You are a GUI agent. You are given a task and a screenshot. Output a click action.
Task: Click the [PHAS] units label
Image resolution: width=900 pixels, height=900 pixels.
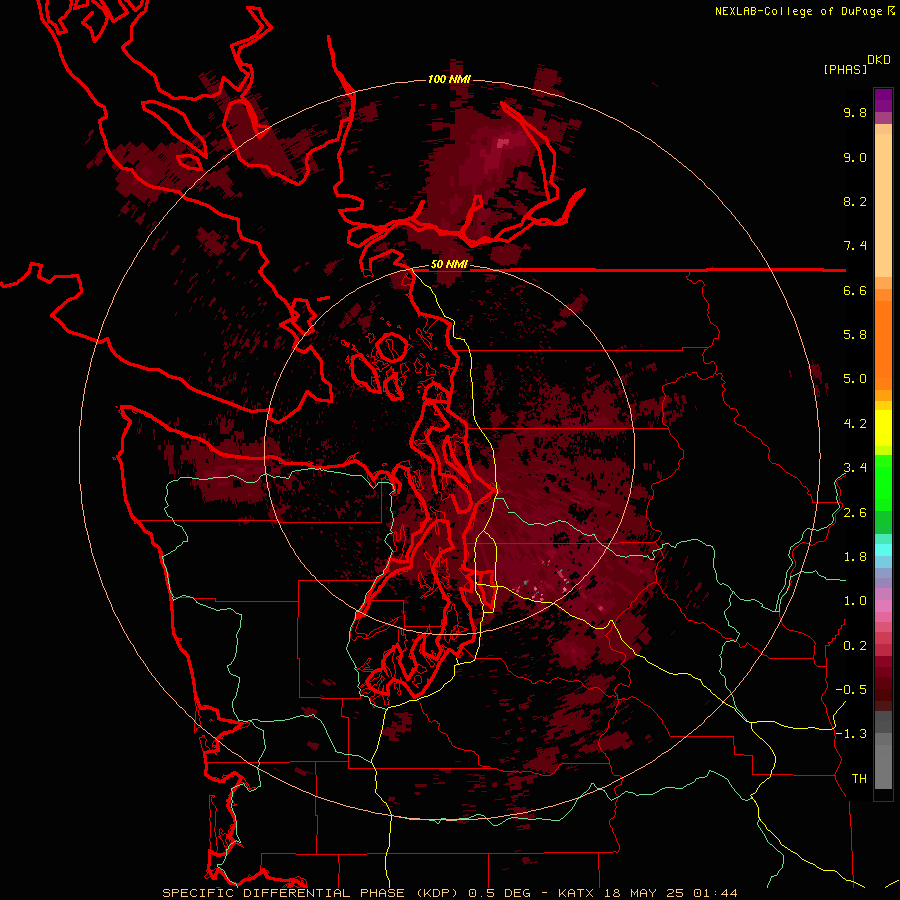pyautogui.click(x=845, y=70)
